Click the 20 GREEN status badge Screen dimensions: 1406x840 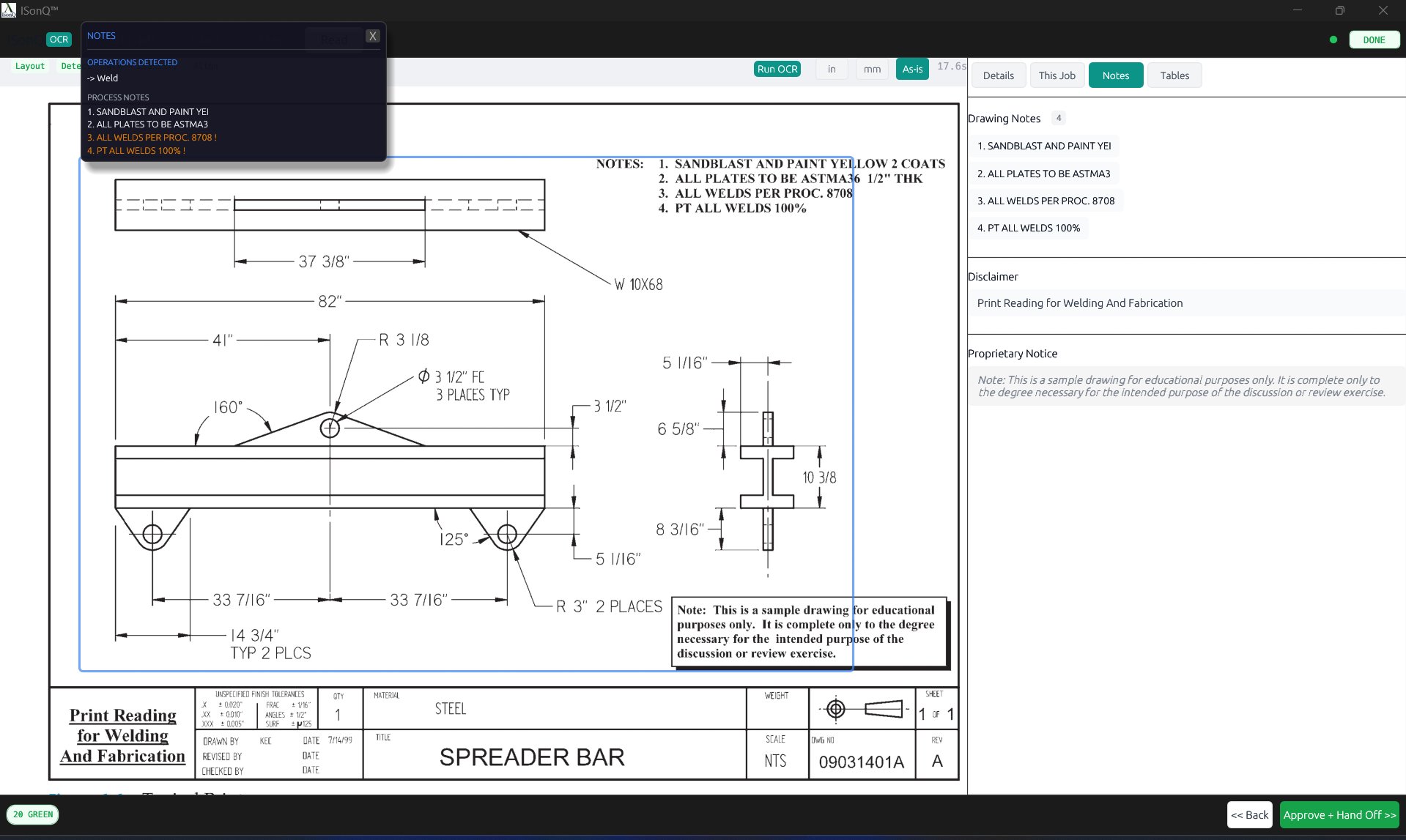click(x=33, y=814)
